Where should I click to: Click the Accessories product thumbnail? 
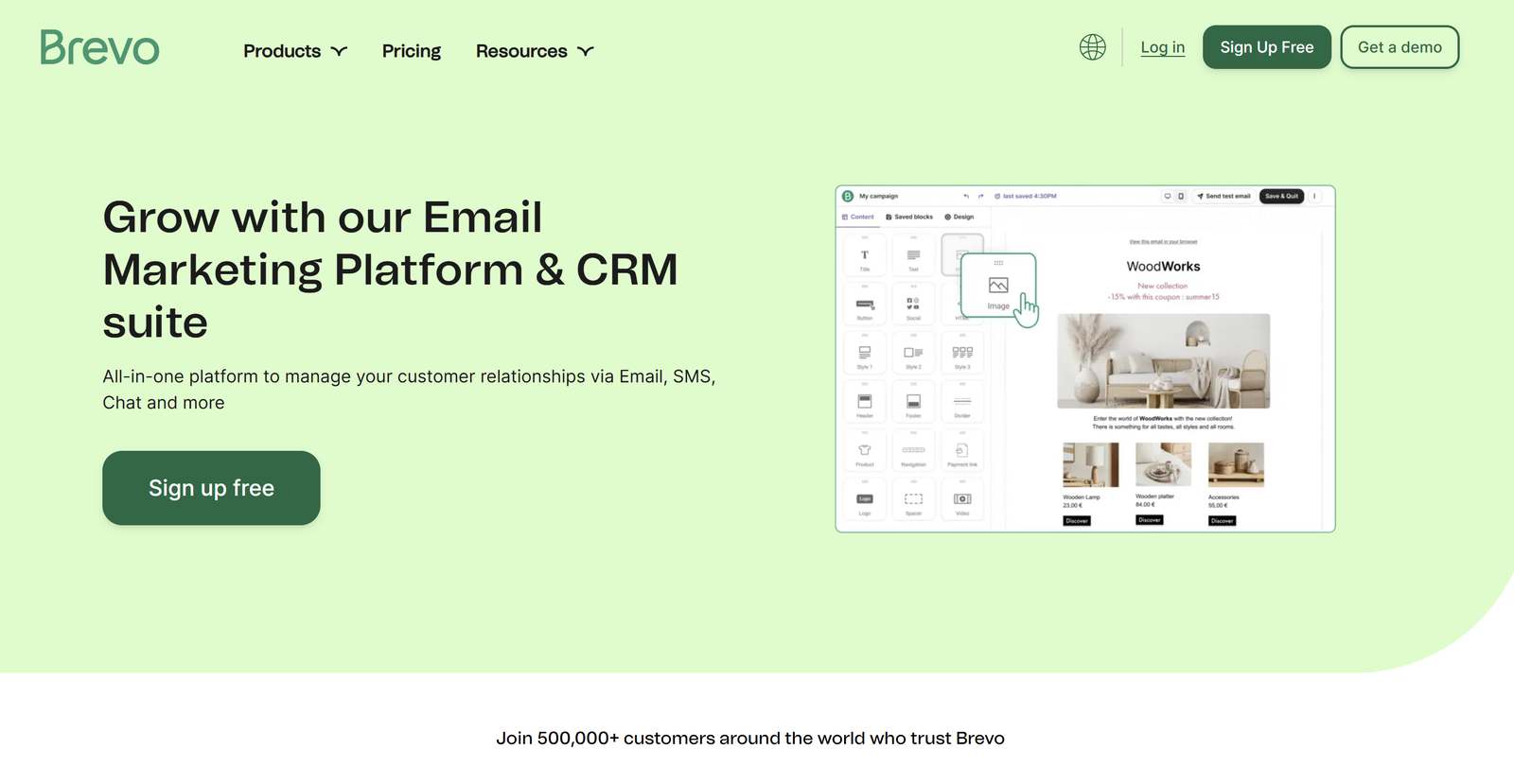(1236, 464)
